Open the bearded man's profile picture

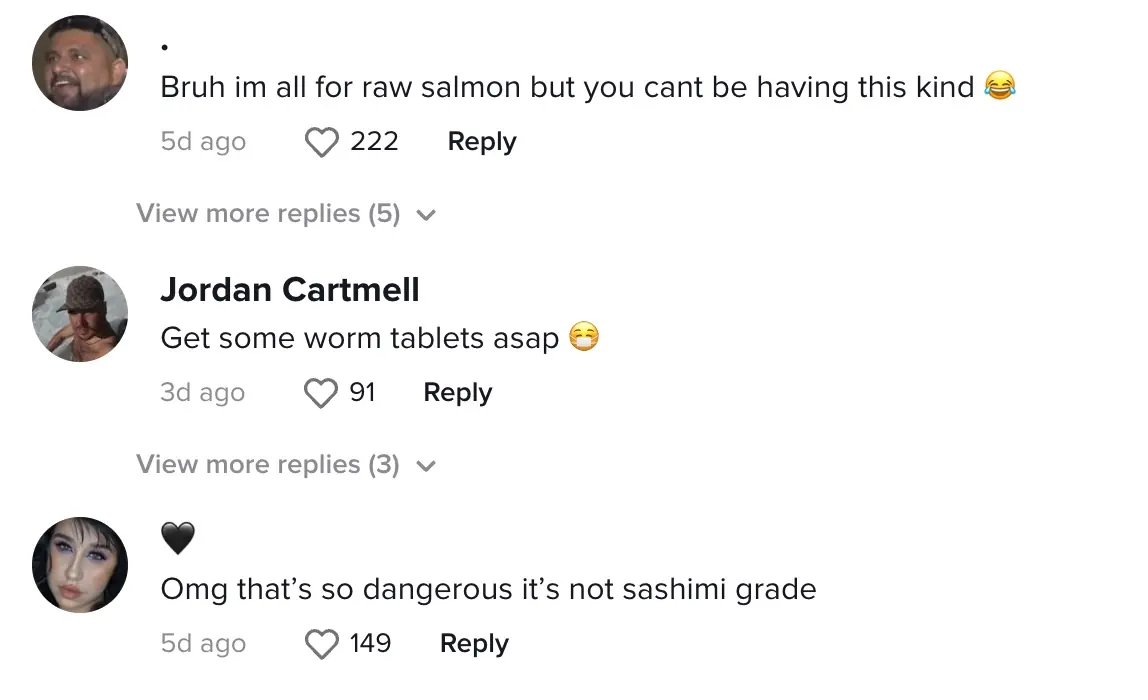80,63
